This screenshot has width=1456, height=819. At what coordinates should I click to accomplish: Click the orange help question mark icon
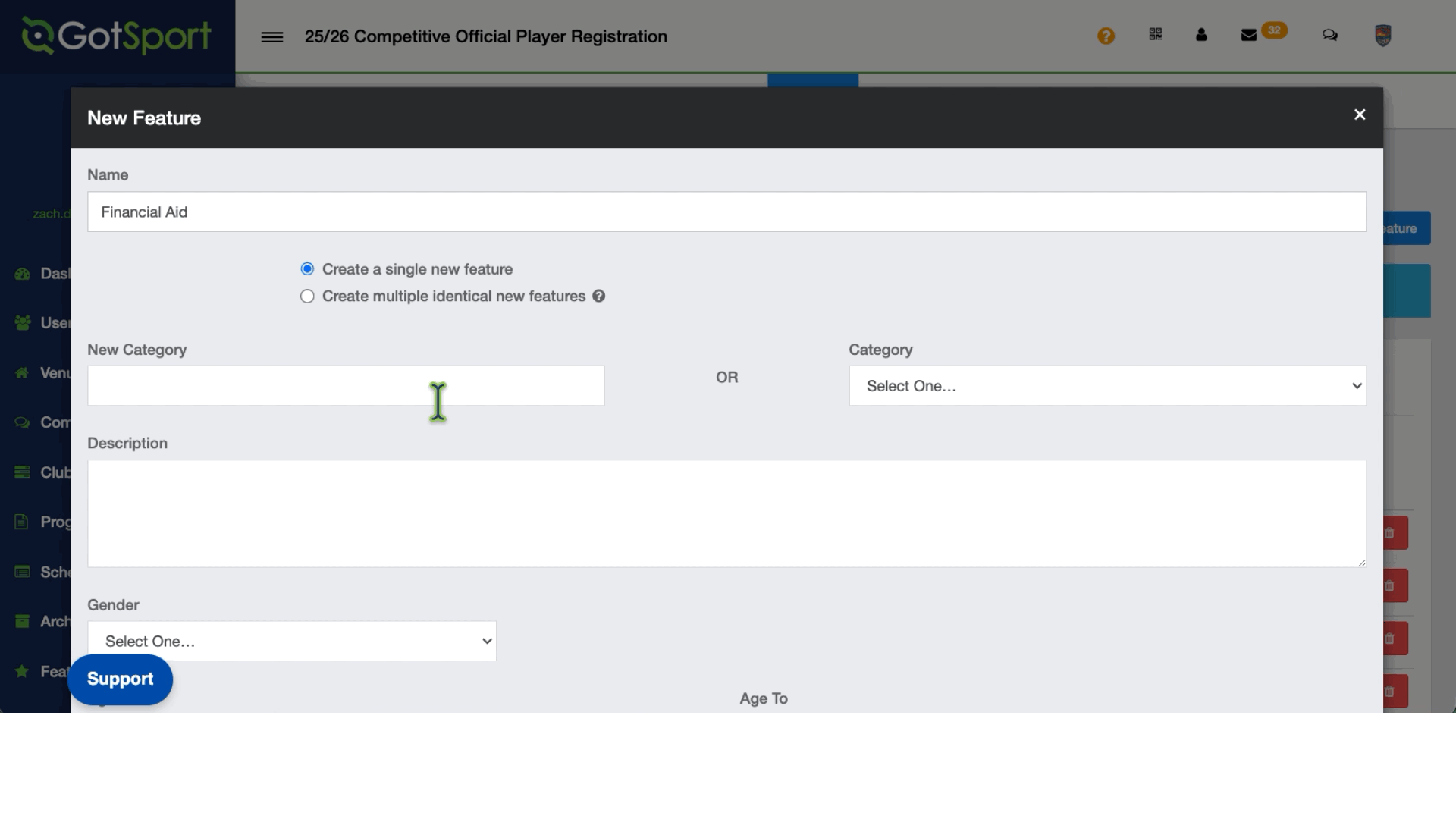coord(1106,36)
